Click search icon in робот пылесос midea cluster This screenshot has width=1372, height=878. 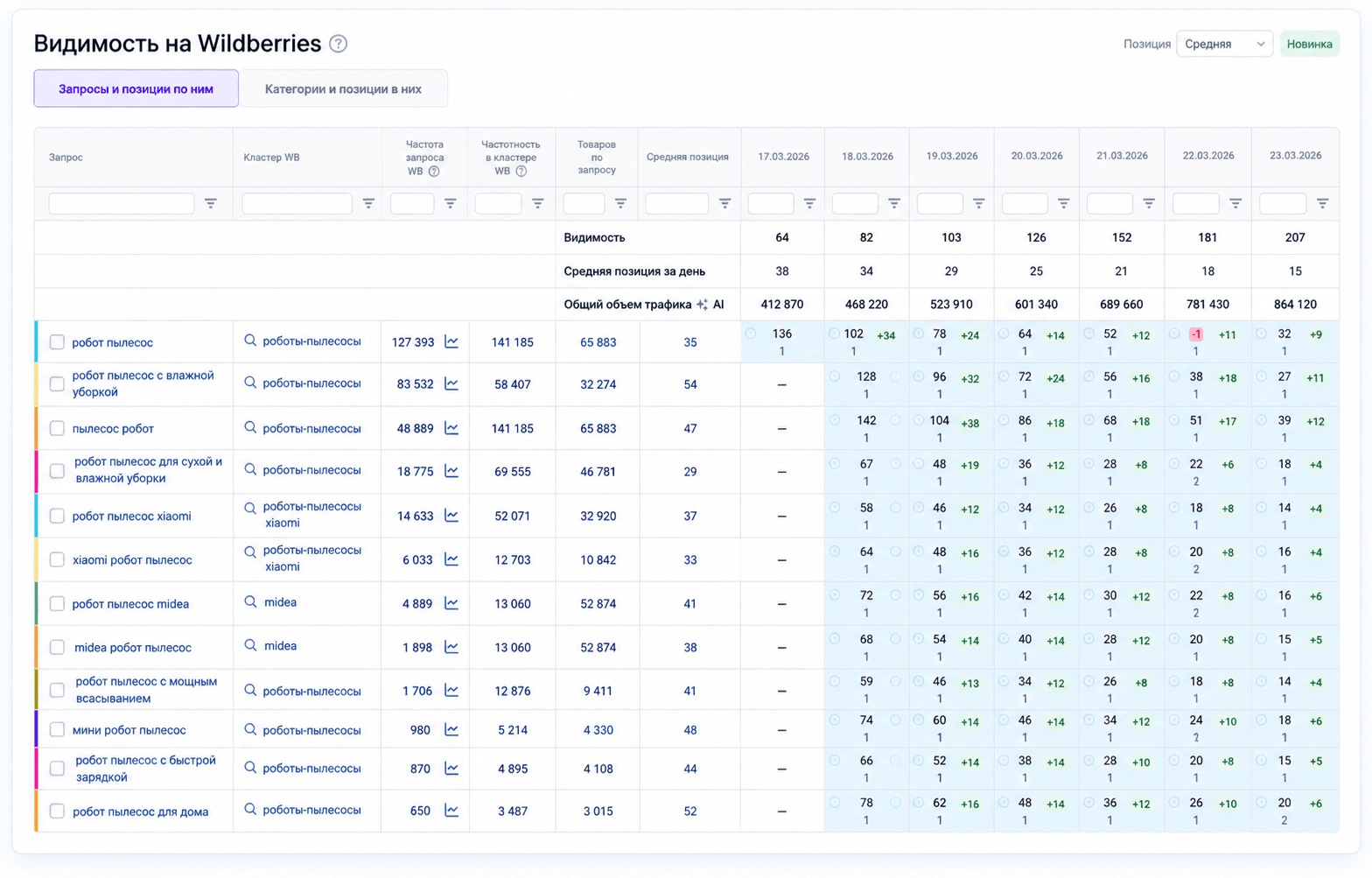250,602
